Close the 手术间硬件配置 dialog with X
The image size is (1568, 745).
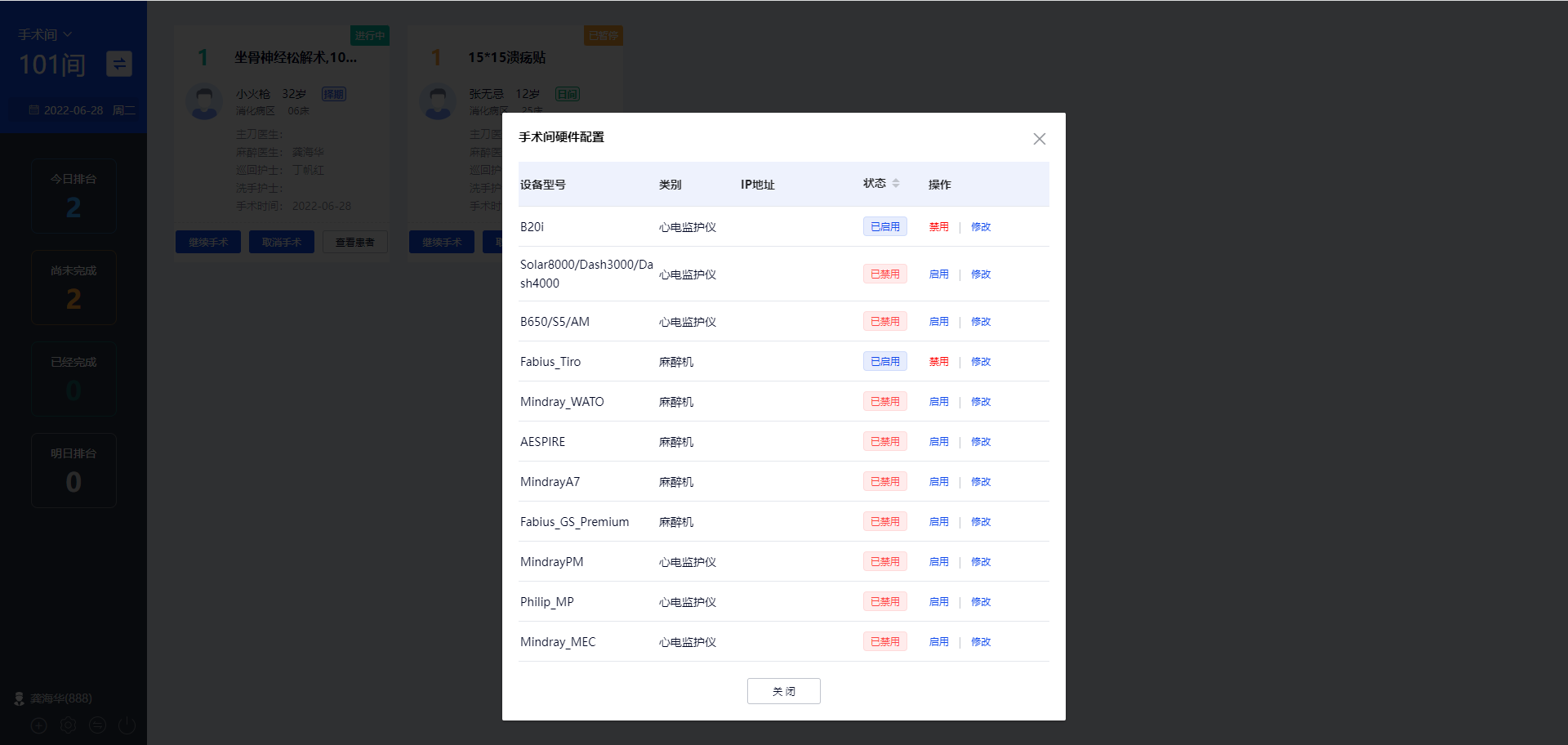1039,139
